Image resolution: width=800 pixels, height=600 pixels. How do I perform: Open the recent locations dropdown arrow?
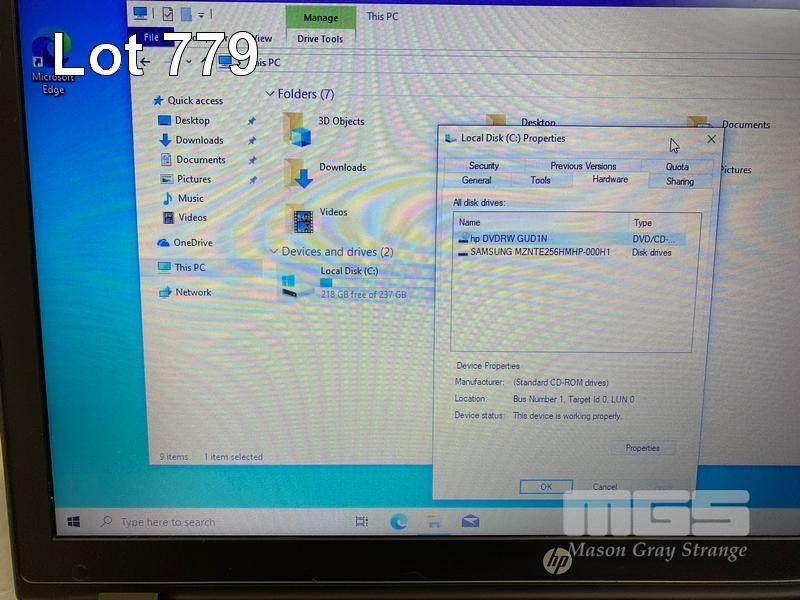click(189, 62)
